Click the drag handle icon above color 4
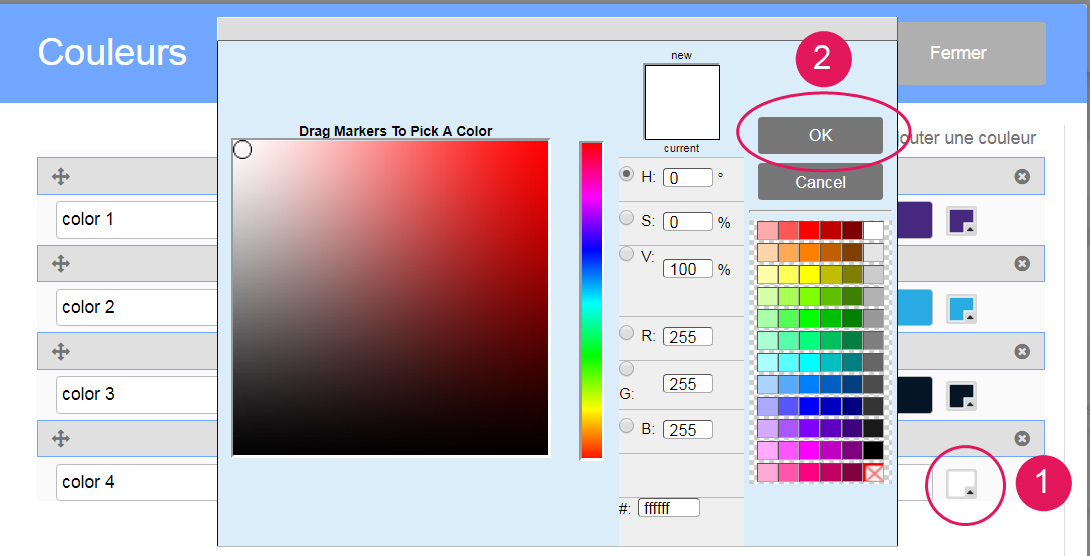 [x=61, y=439]
